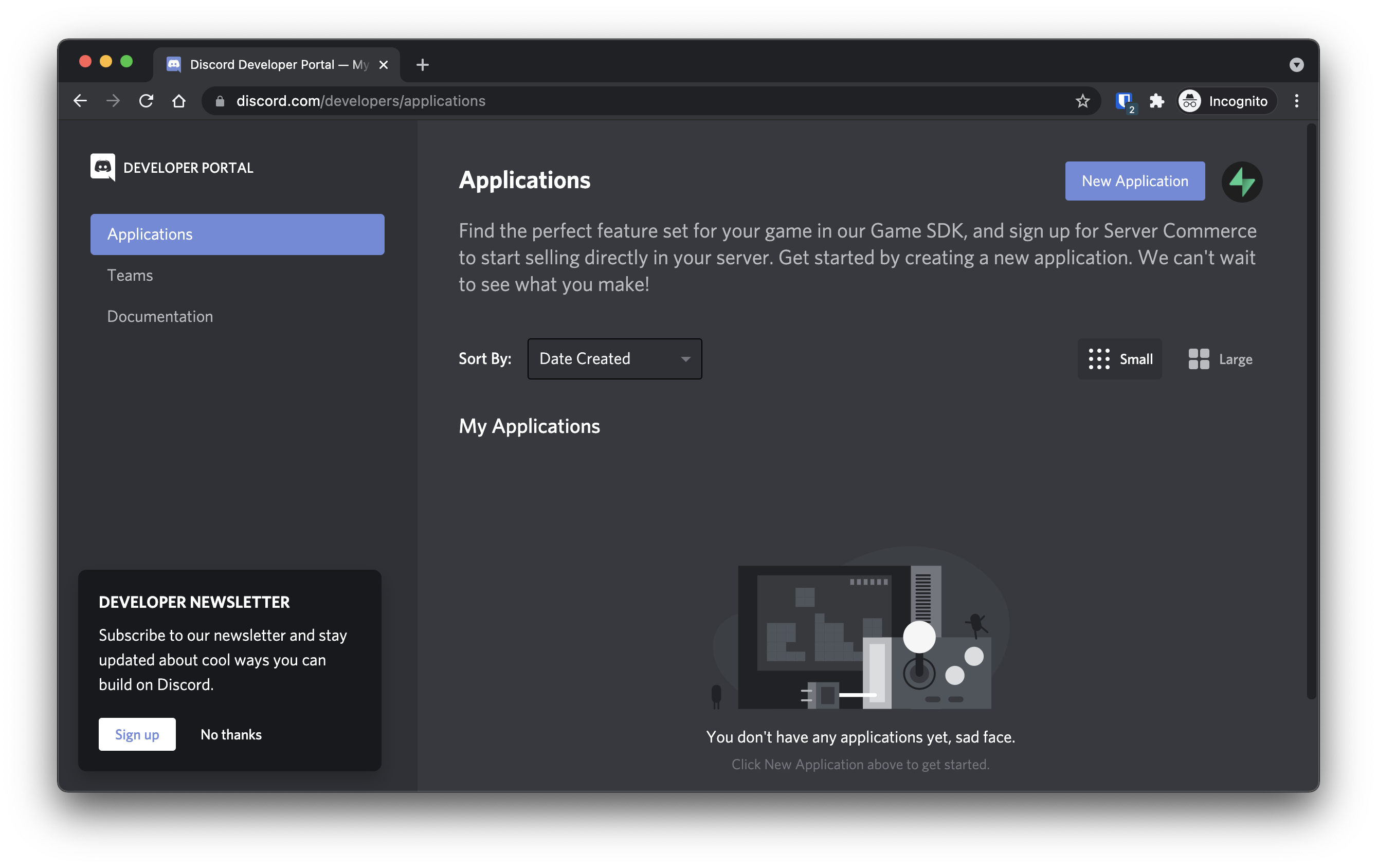Click the green lightning status icon
Viewport: 1377px width, 868px height.
(1241, 182)
